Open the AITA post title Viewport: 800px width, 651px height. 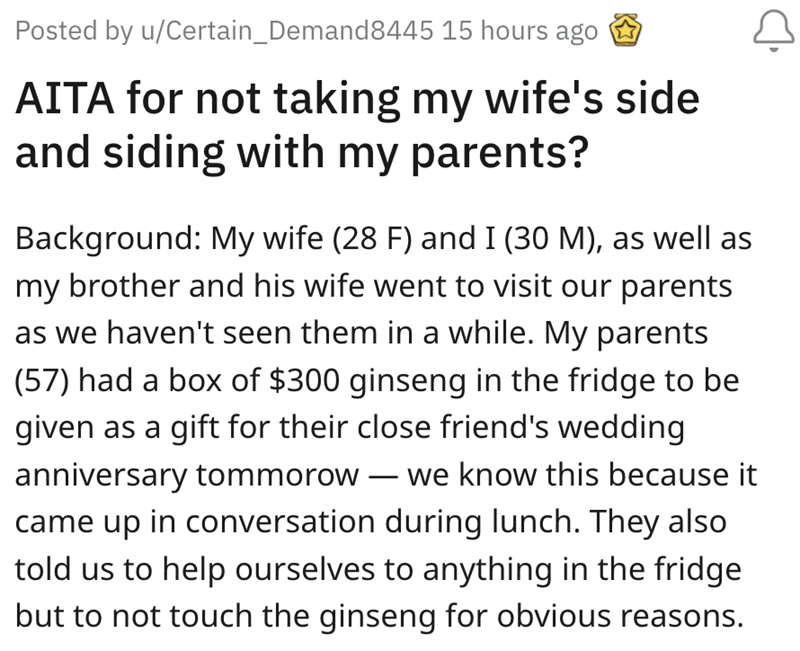[x=357, y=125]
